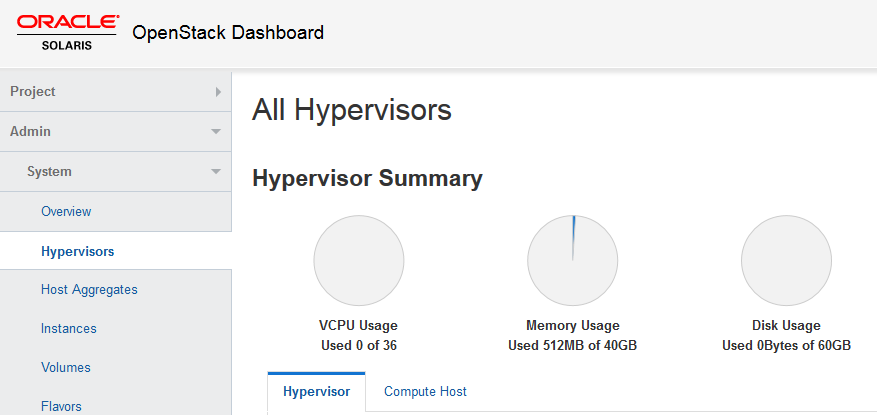Click the Disk Usage pie chart
Viewport: 877px width, 415px height.
(x=786, y=260)
